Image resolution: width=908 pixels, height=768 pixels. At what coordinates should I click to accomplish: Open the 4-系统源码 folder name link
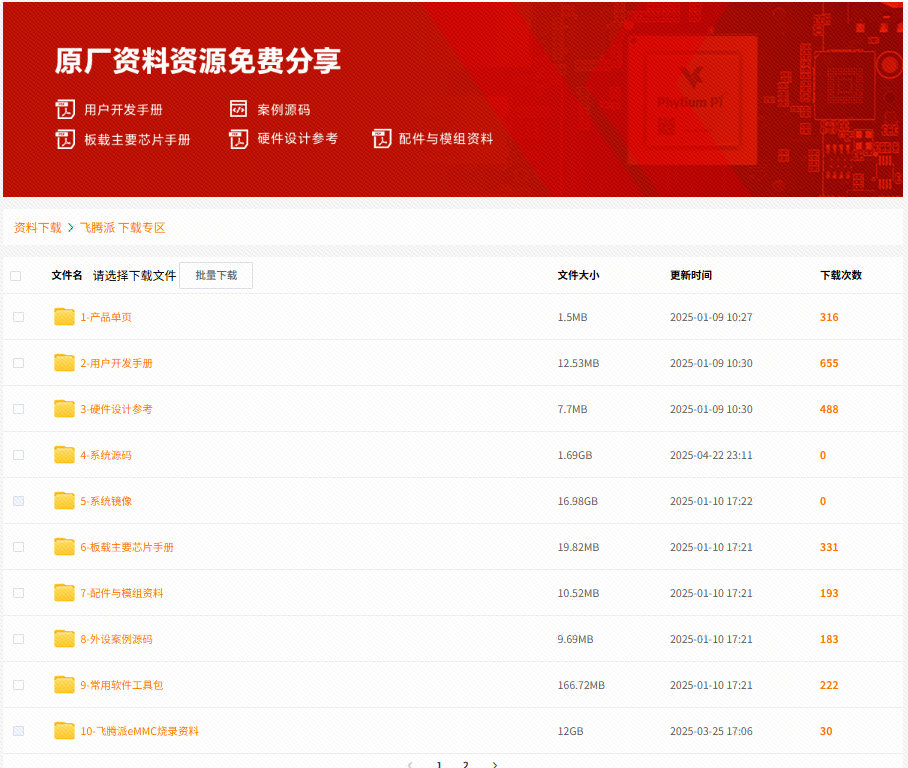click(106, 455)
